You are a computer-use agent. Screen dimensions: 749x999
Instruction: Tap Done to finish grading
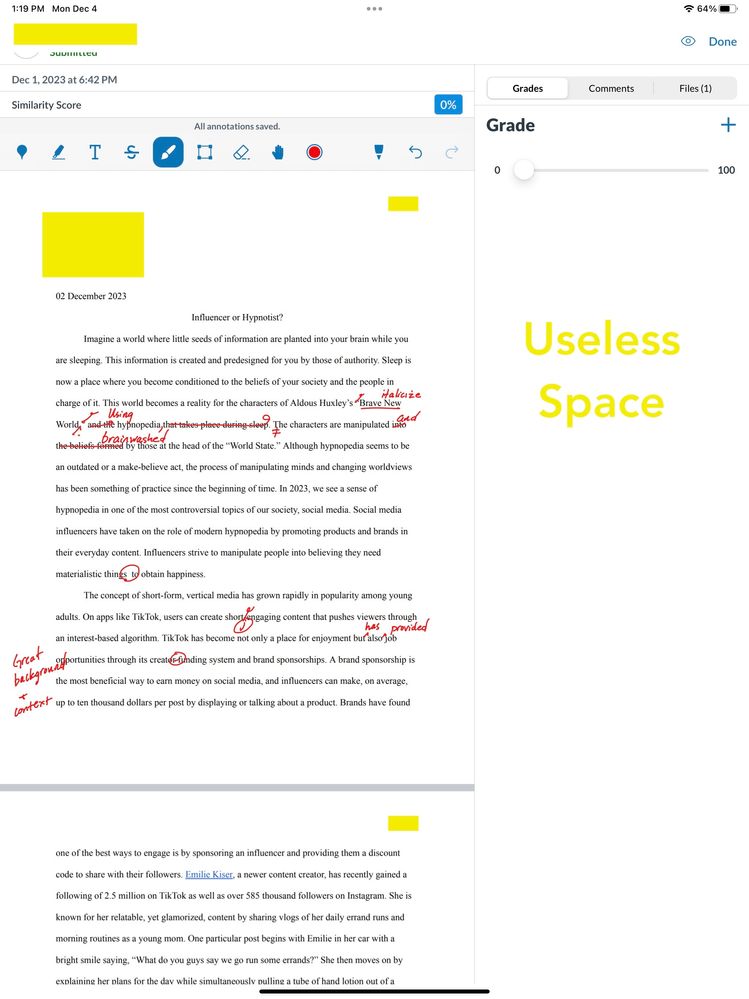[x=722, y=42]
